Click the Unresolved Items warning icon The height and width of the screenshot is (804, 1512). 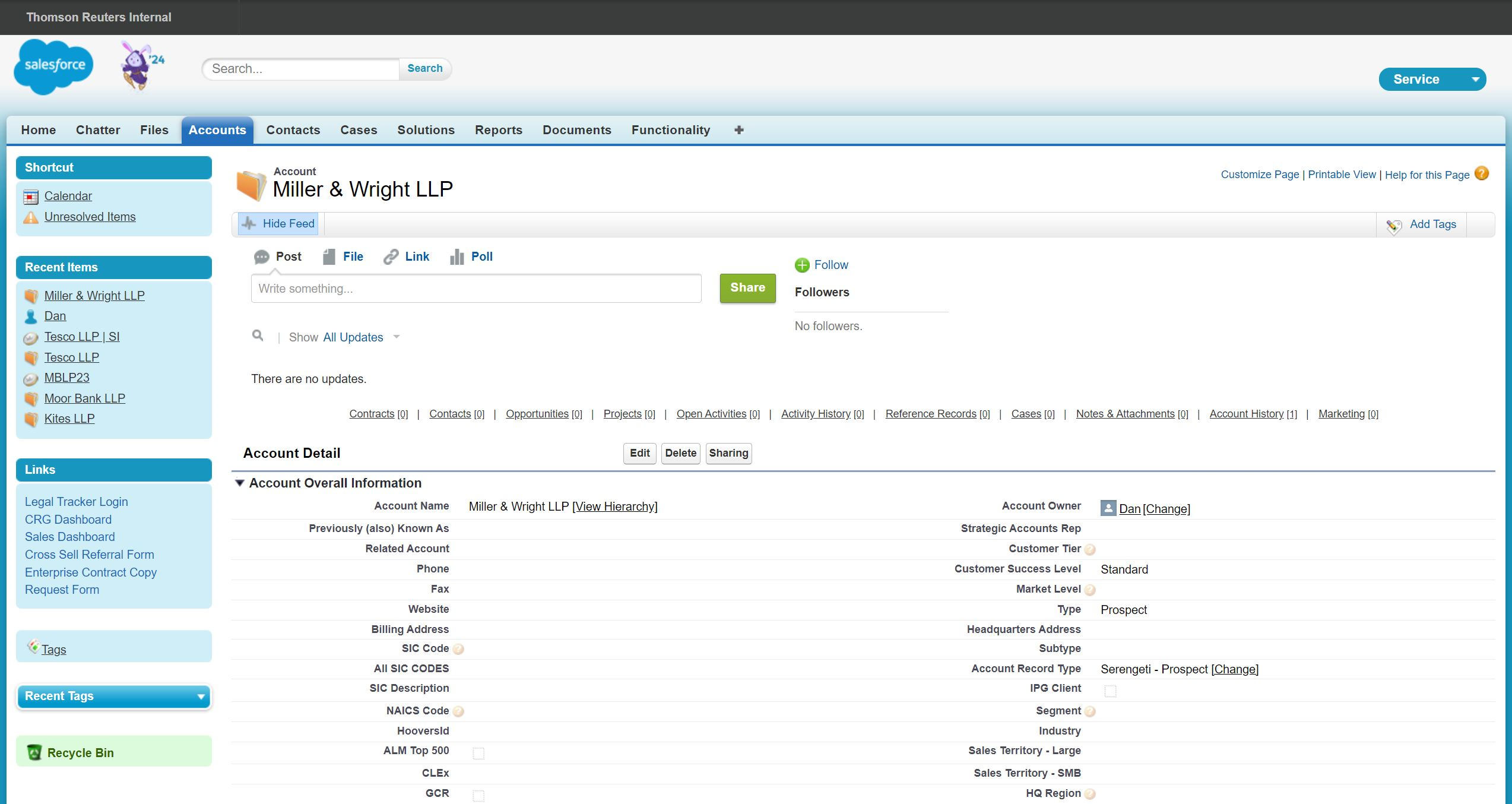tap(31, 217)
